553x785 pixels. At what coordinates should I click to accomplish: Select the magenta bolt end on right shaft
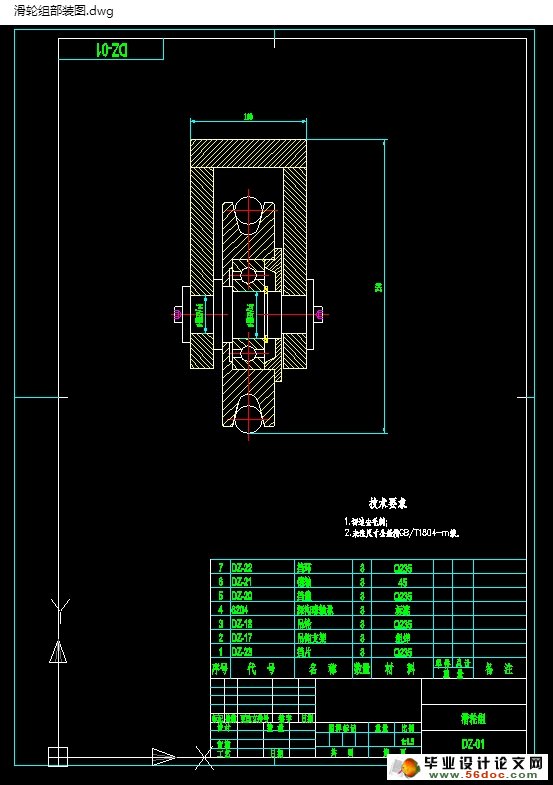click(x=320, y=314)
